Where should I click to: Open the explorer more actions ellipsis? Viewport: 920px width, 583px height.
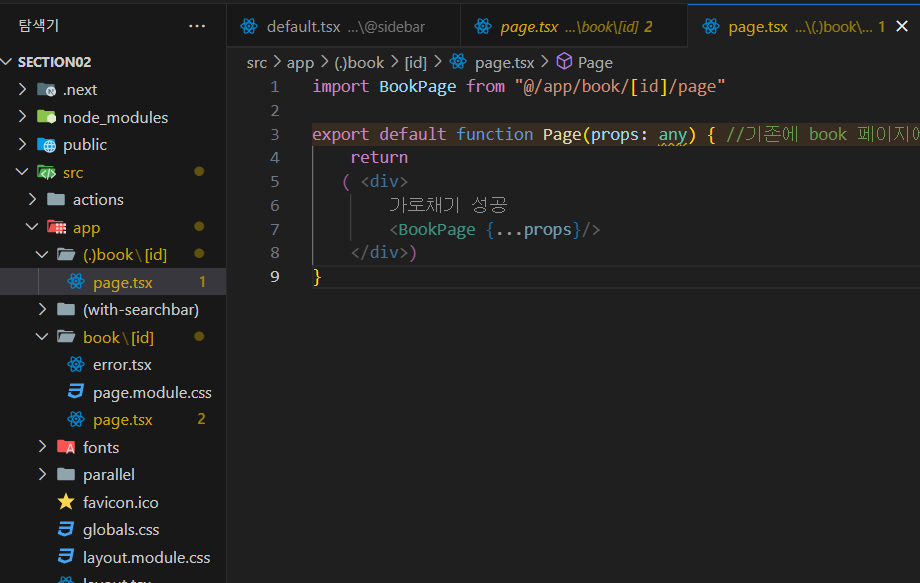click(197, 26)
